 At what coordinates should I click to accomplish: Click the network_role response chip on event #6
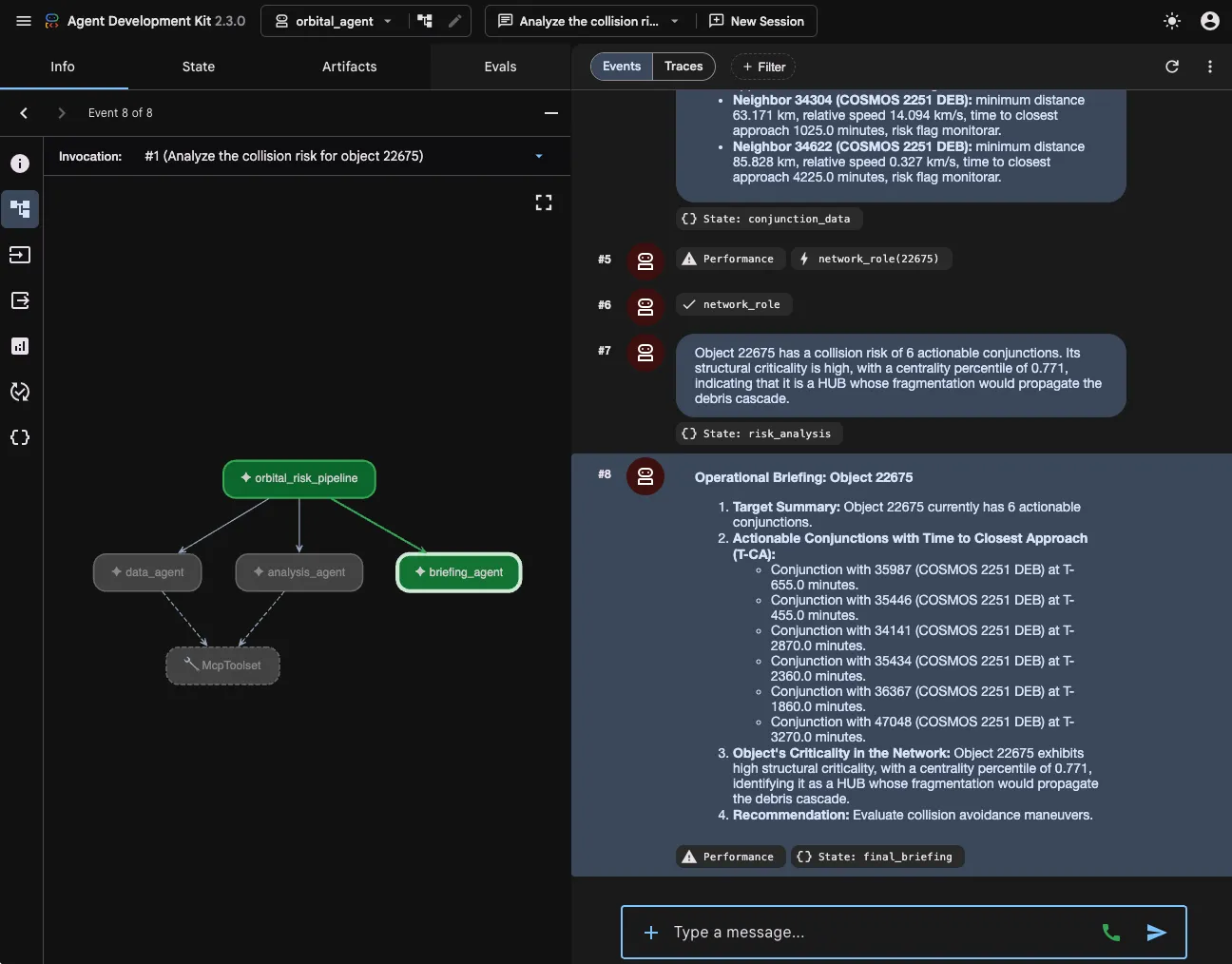734,304
